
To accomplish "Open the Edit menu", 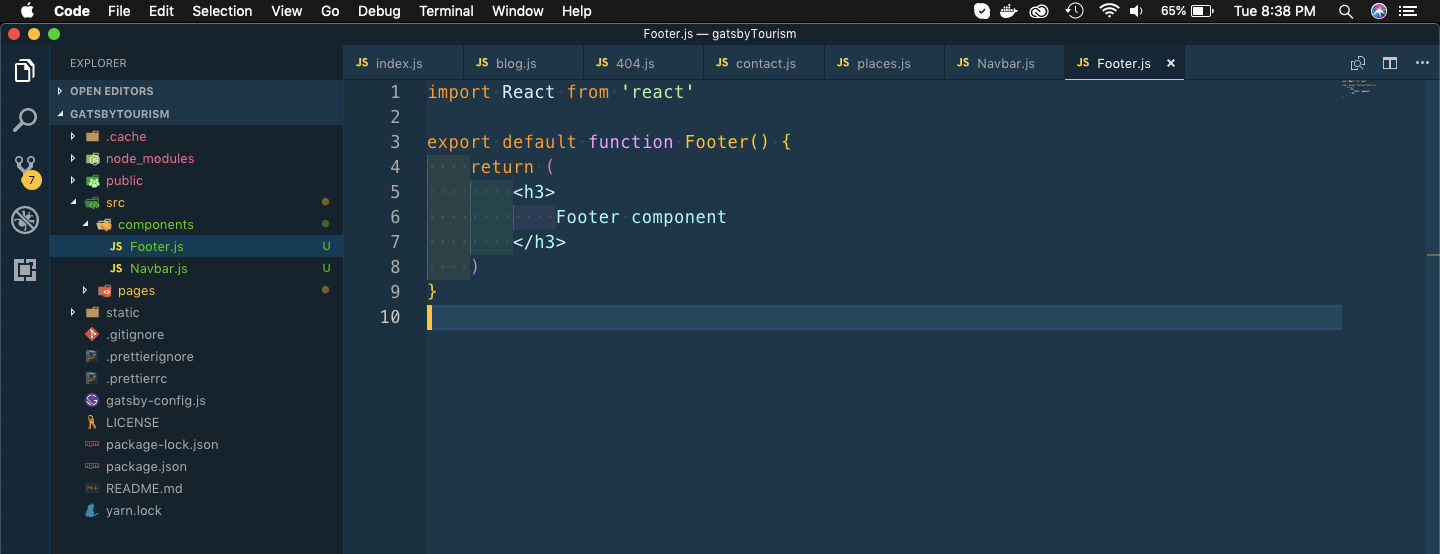I will [161, 11].
